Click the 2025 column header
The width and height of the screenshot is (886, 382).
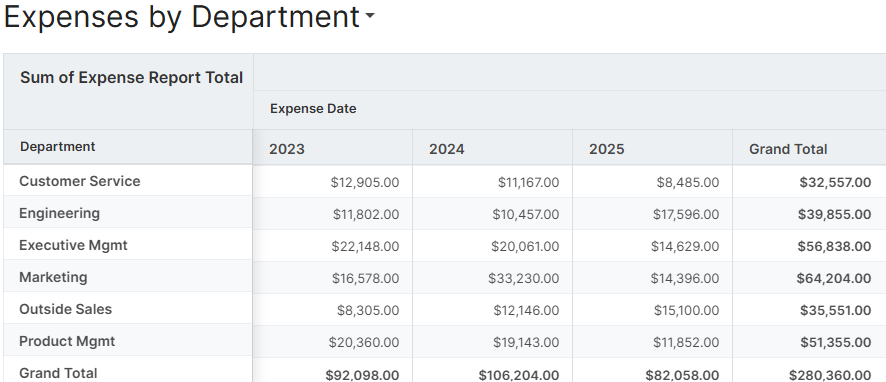pyautogui.click(x=653, y=149)
